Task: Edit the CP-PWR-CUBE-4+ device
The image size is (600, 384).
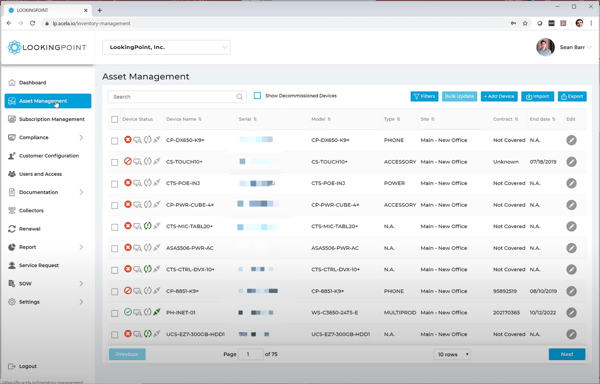Action: click(571, 205)
